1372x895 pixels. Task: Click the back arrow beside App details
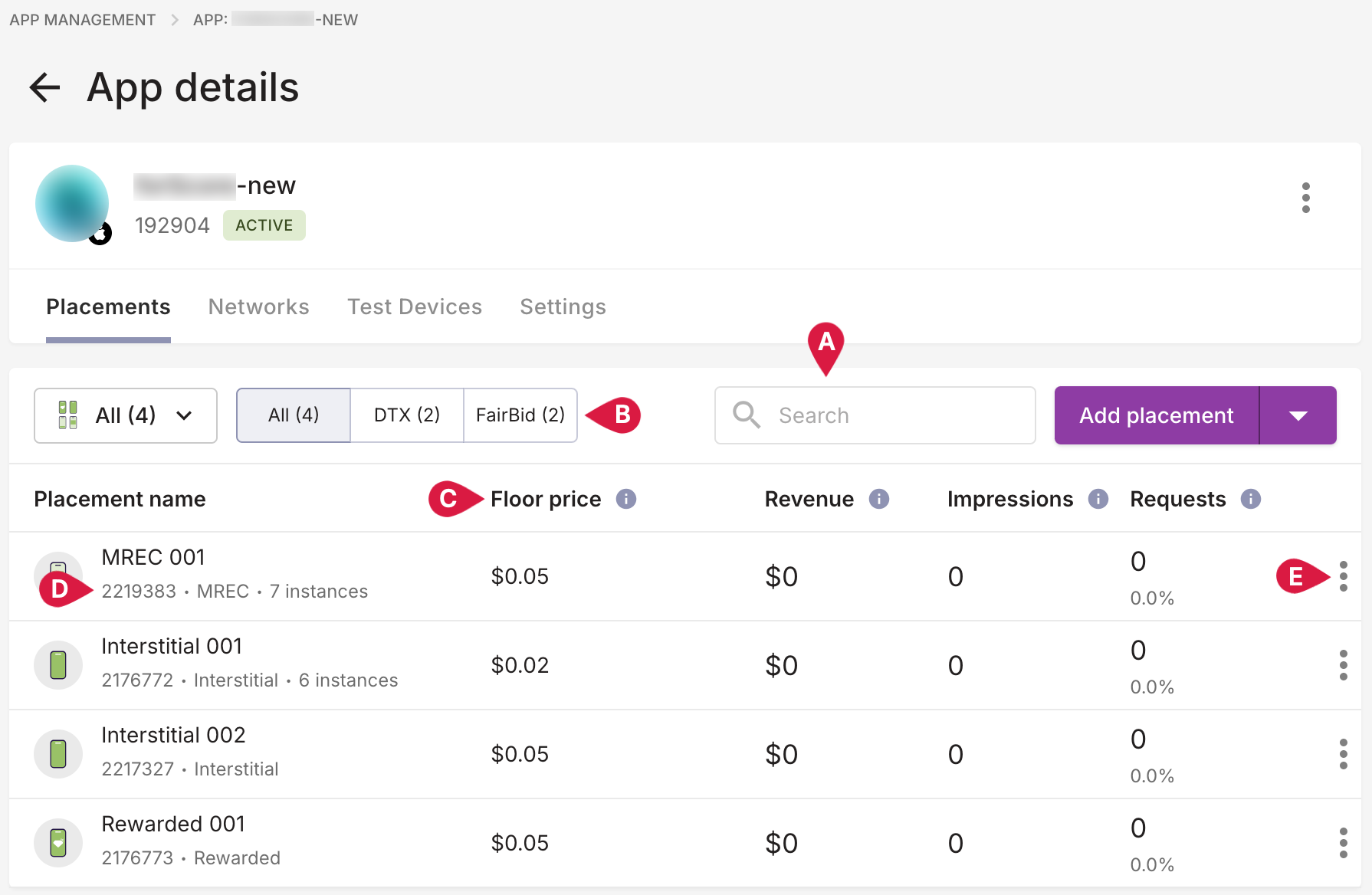44,87
